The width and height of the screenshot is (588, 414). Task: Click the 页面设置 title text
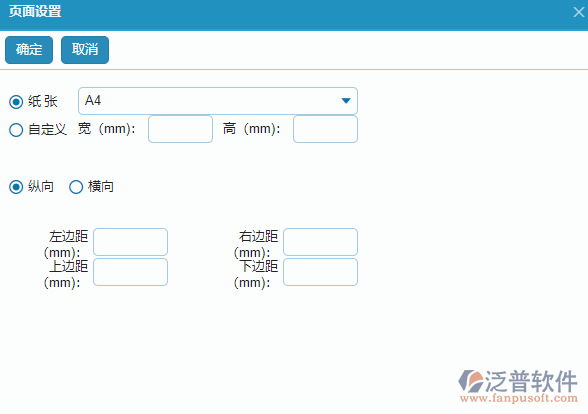35,12
